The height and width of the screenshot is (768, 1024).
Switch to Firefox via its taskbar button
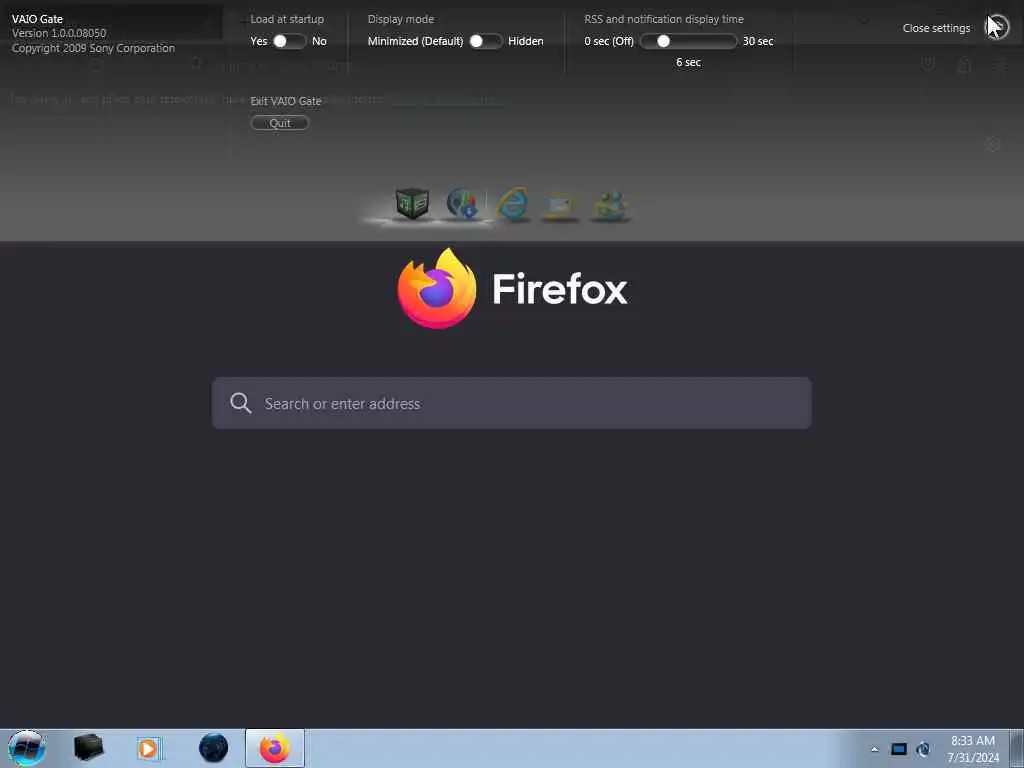coord(275,748)
